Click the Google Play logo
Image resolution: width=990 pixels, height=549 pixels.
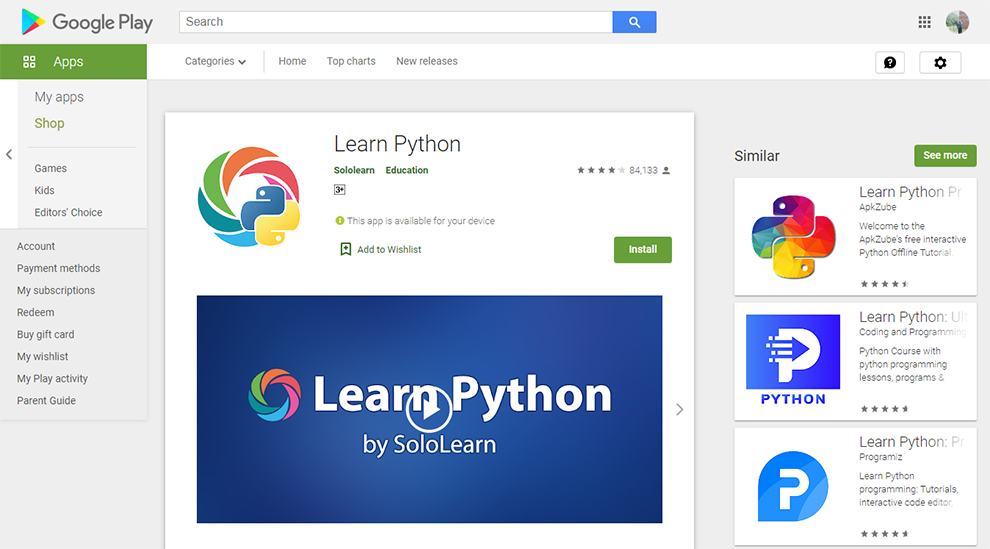86,22
